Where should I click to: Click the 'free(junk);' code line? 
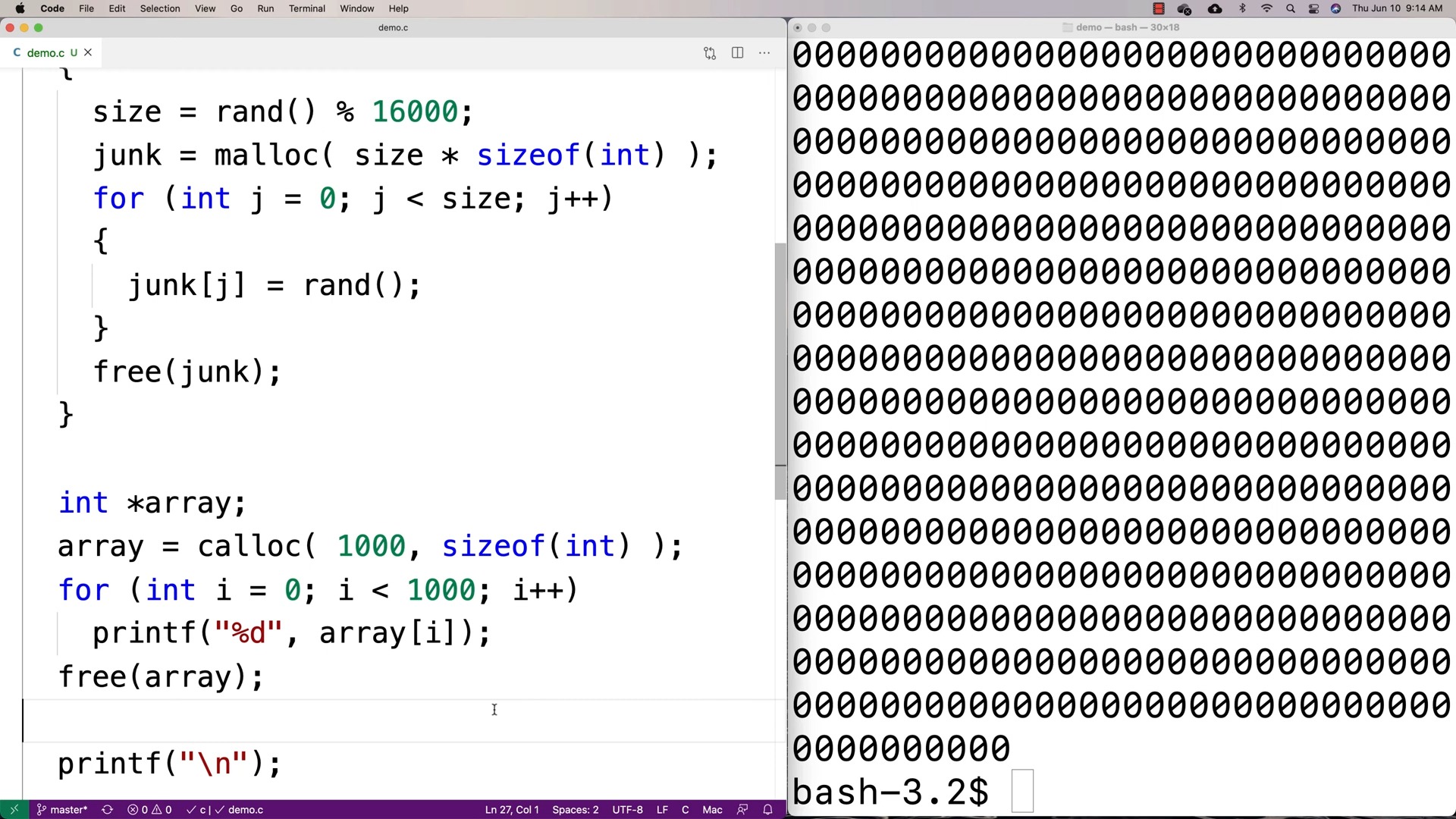pyautogui.click(x=187, y=372)
